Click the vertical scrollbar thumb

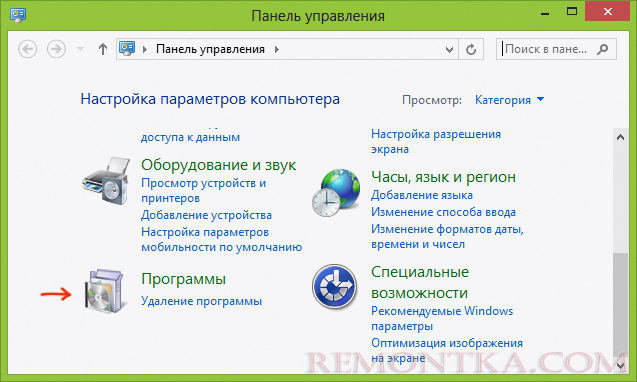point(620,305)
